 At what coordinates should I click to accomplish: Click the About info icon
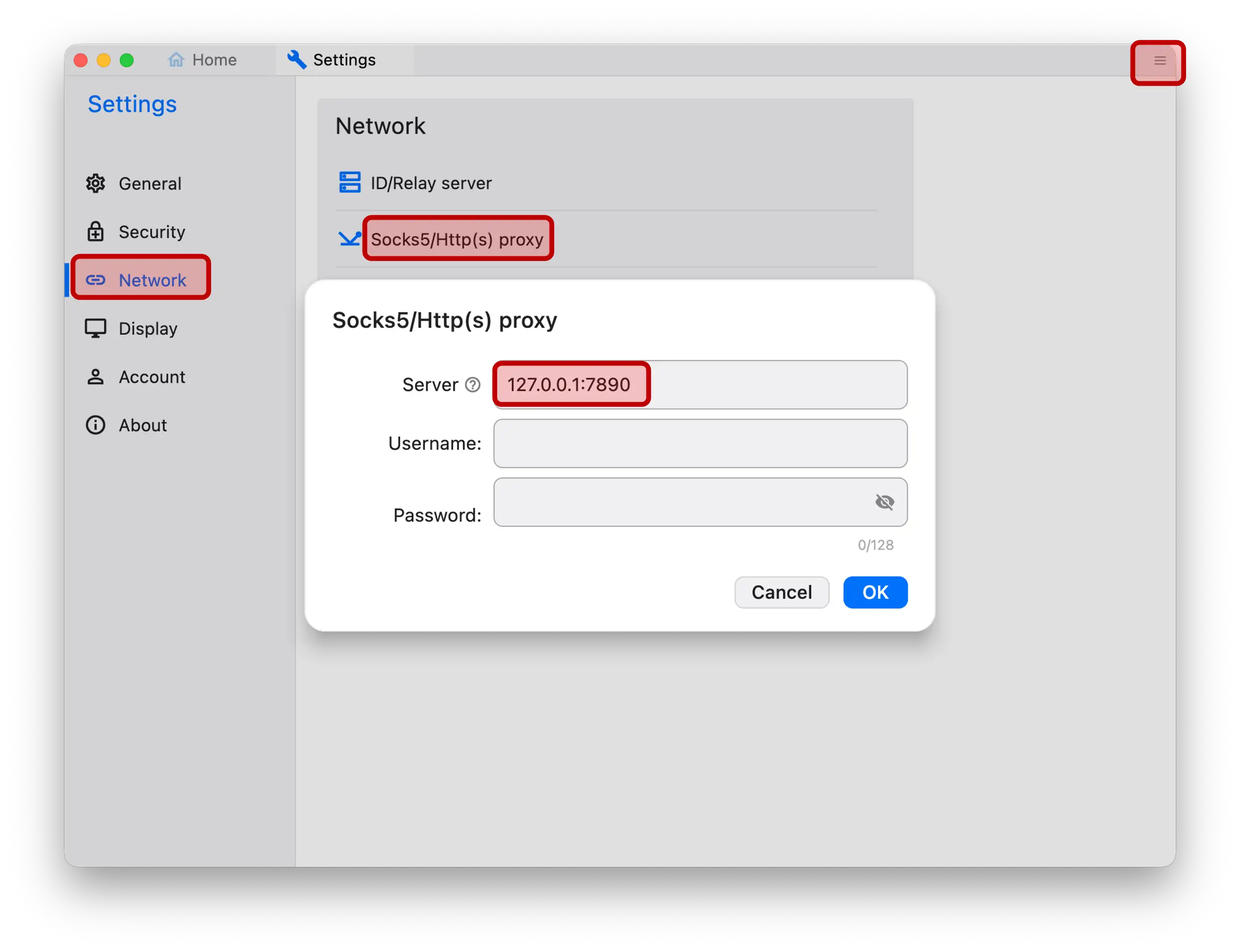tap(95, 425)
